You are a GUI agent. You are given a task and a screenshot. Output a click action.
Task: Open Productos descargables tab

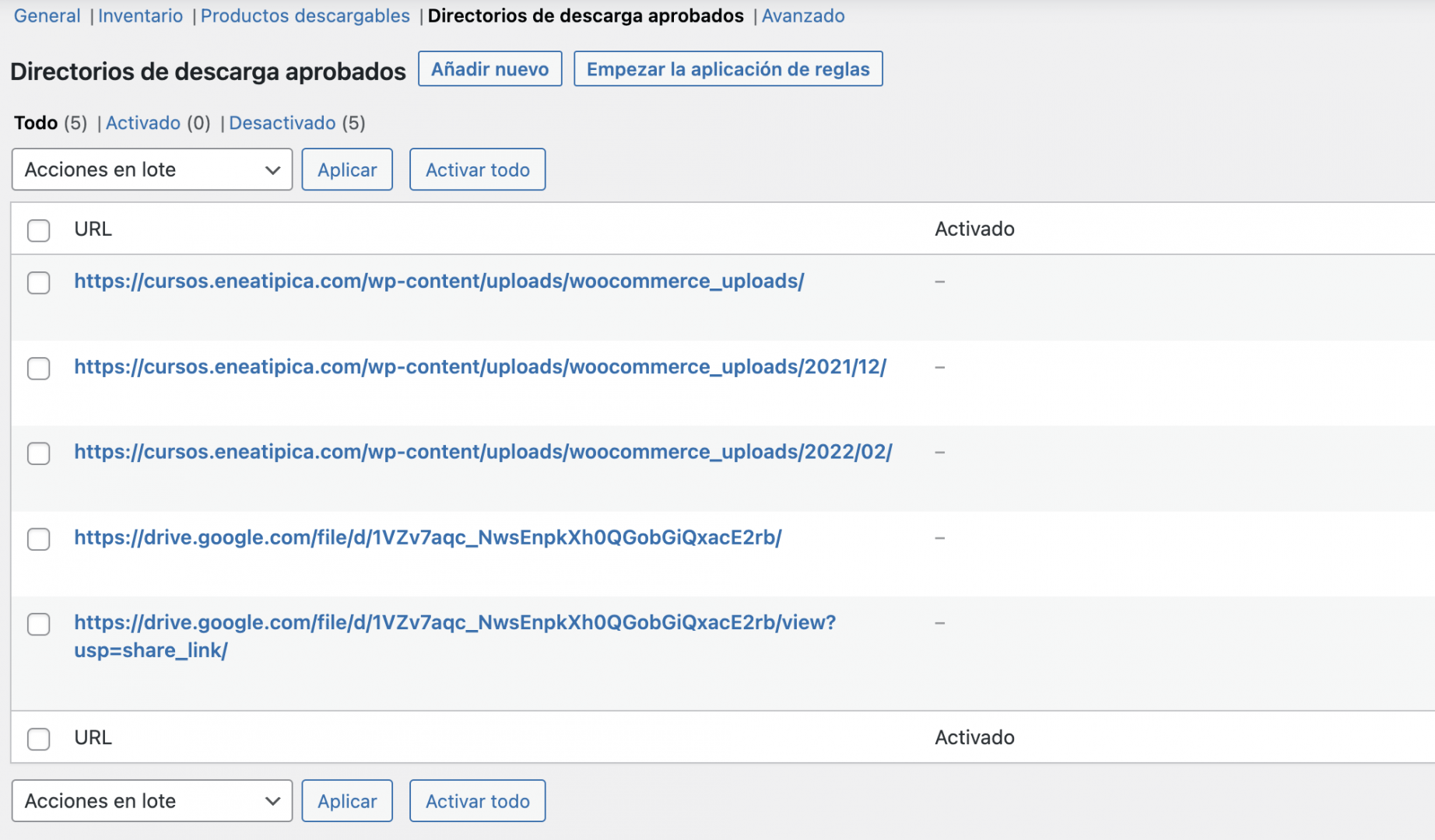305,16
